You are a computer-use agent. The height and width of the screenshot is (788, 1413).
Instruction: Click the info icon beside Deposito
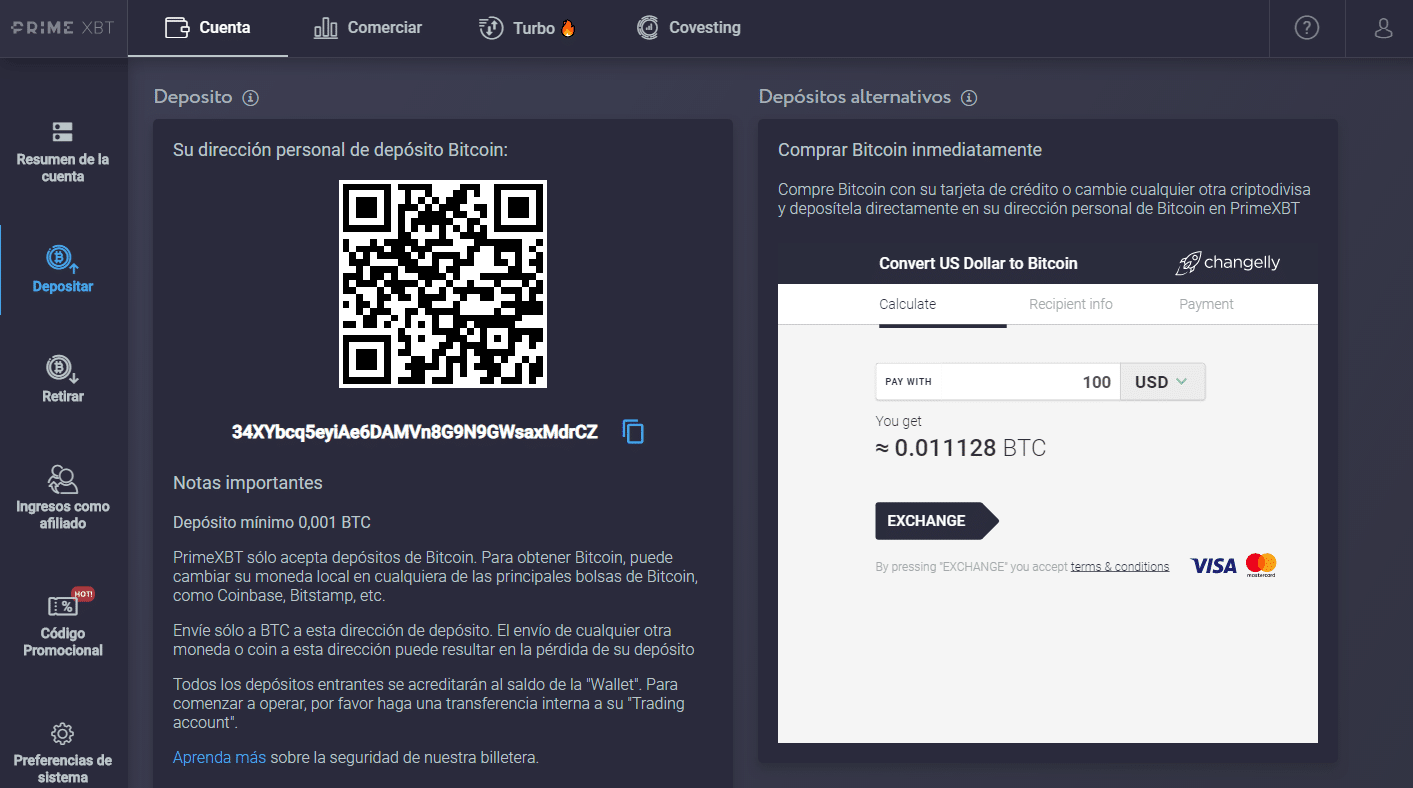pyautogui.click(x=251, y=98)
